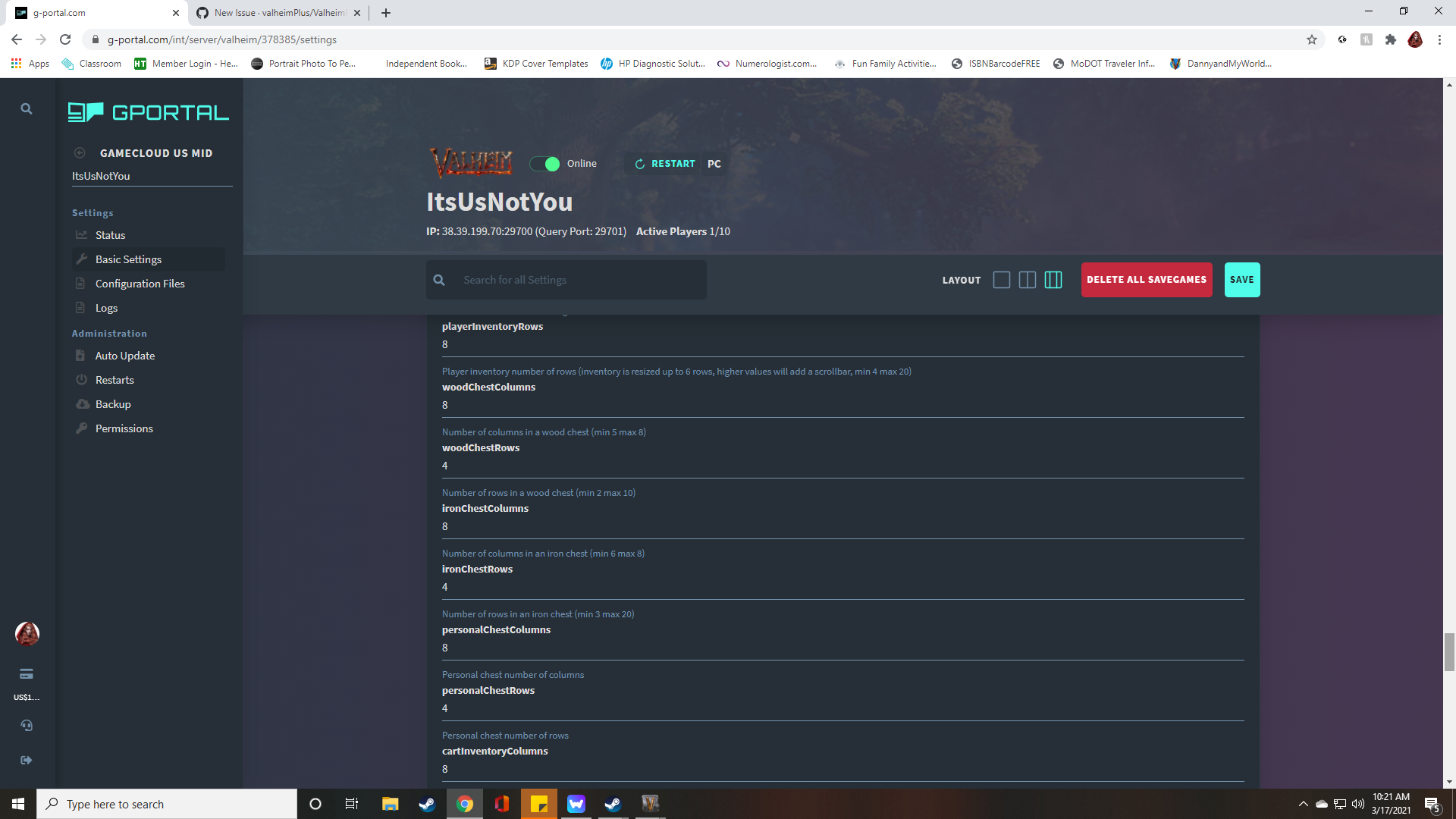Open the browser profile avatar menu

pos(1415,39)
